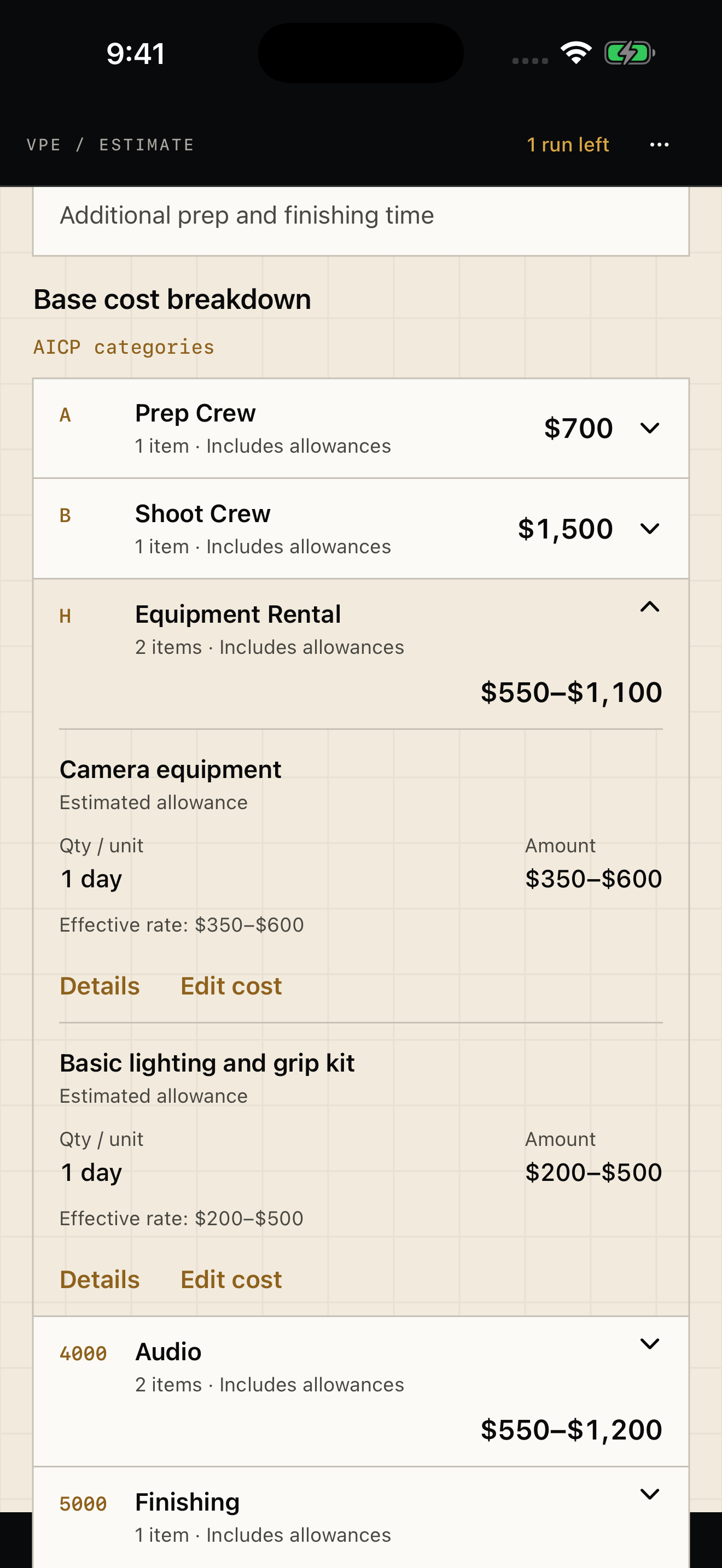Click the $550–$1,100 Equipment Rental total
The width and height of the screenshot is (722, 1568).
pyautogui.click(x=571, y=692)
